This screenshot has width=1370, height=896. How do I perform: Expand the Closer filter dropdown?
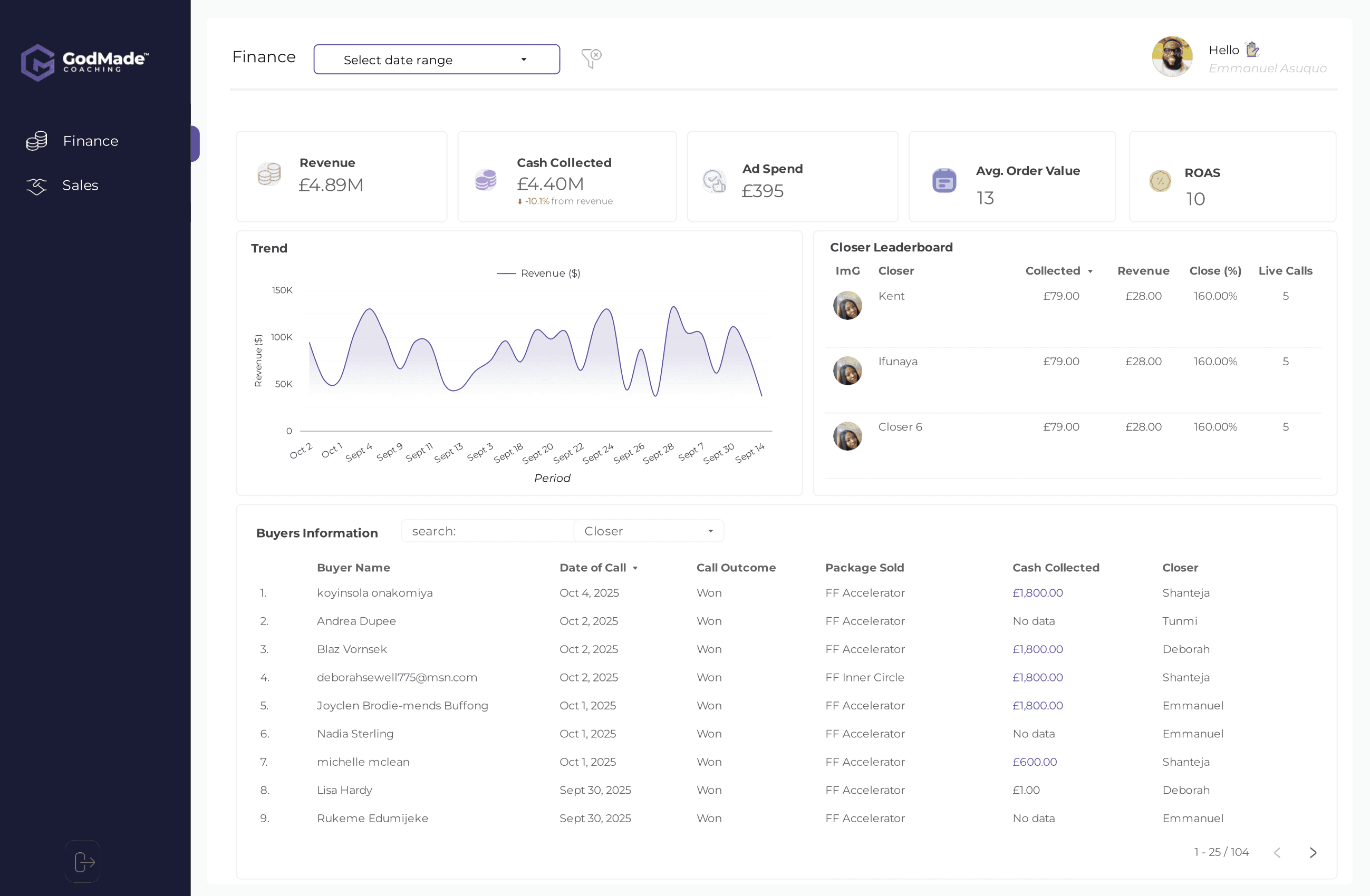click(648, 531)
